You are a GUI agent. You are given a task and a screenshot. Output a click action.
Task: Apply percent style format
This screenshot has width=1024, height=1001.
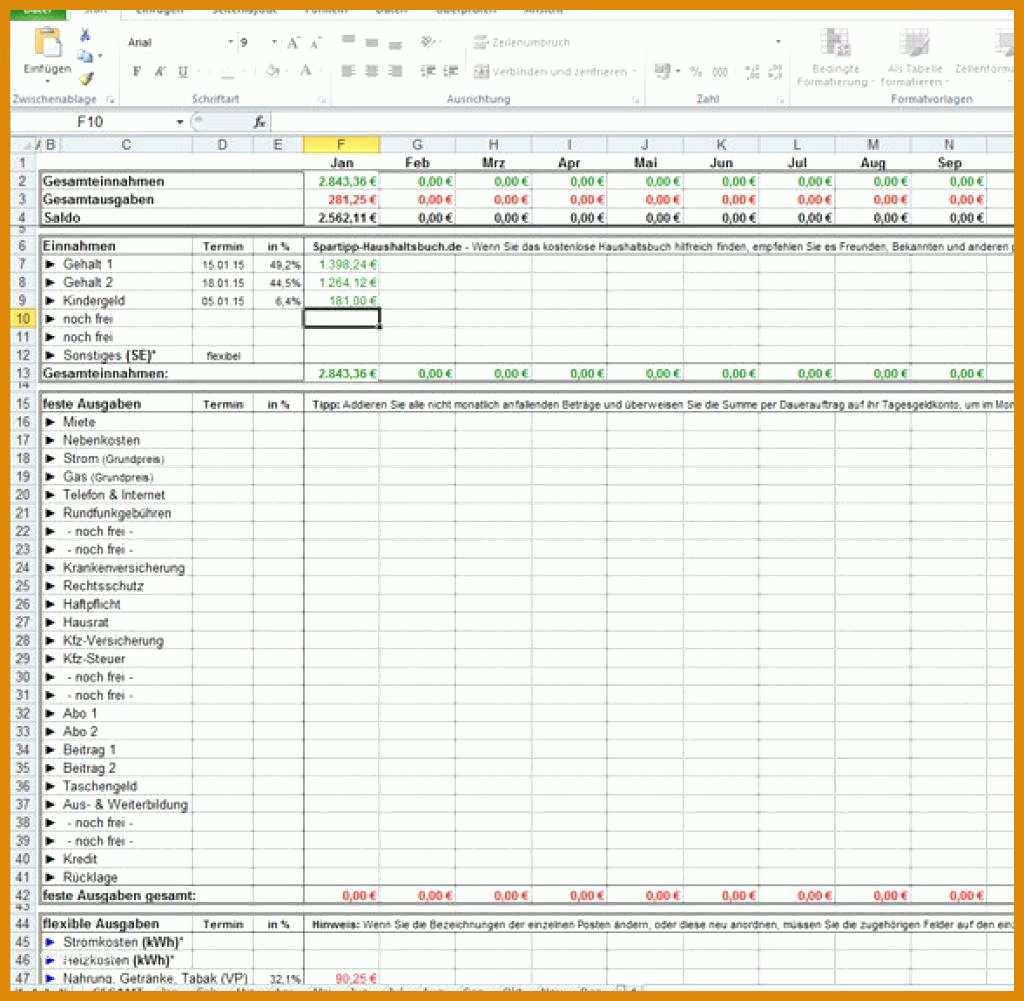click(x=696, y=72)
